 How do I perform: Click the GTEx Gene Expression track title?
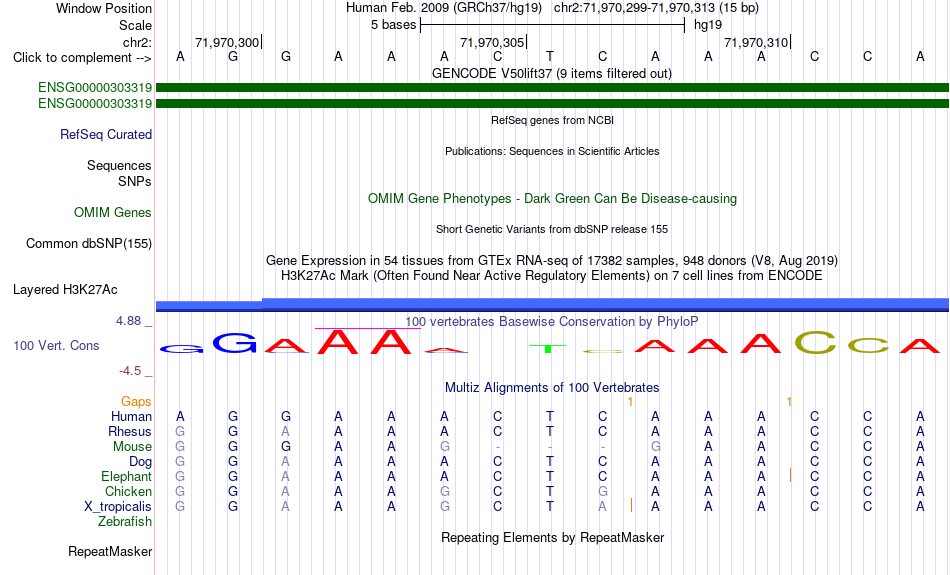tap(552, 261)
